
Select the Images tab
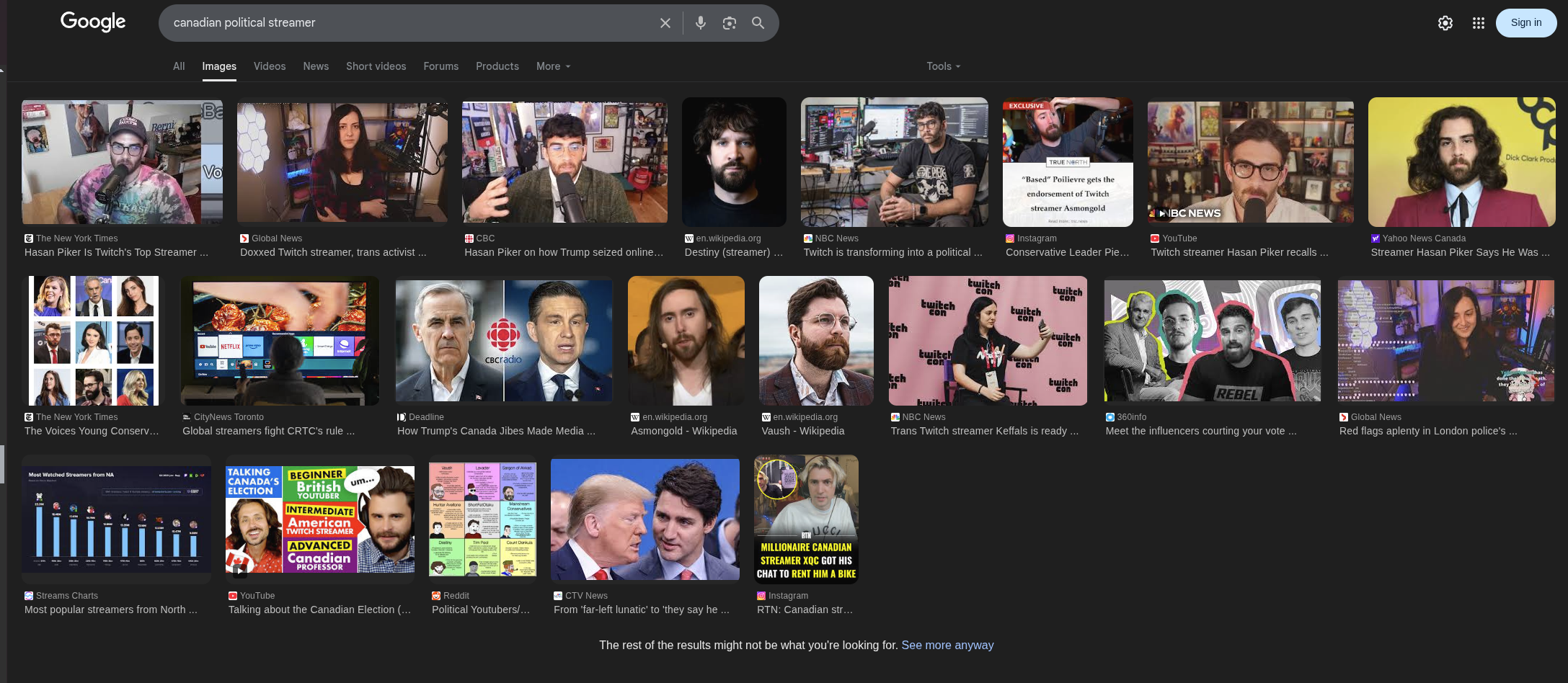pyautogui.click(x=219, y=66)
